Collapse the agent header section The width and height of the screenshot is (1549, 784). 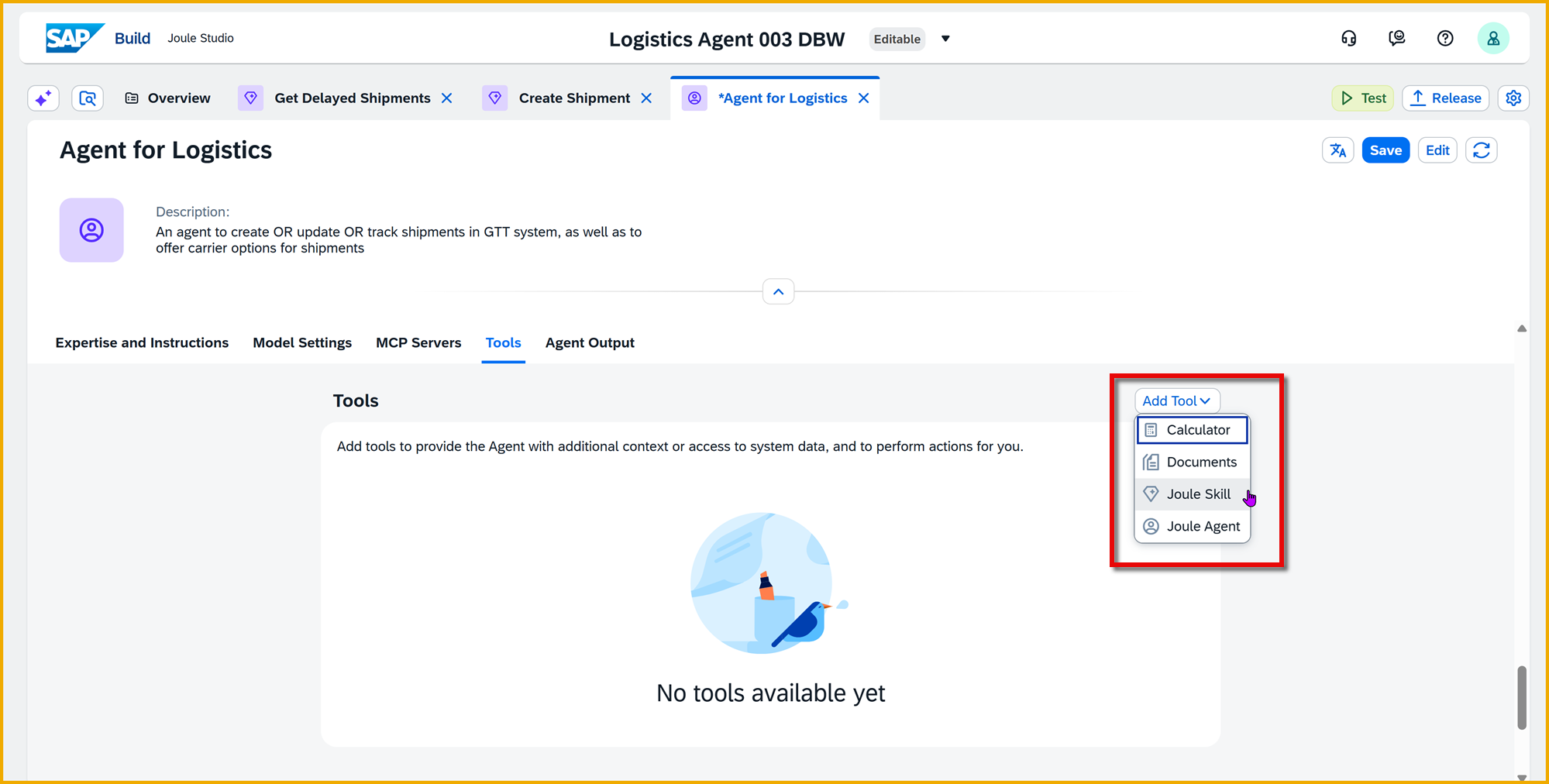779,292
